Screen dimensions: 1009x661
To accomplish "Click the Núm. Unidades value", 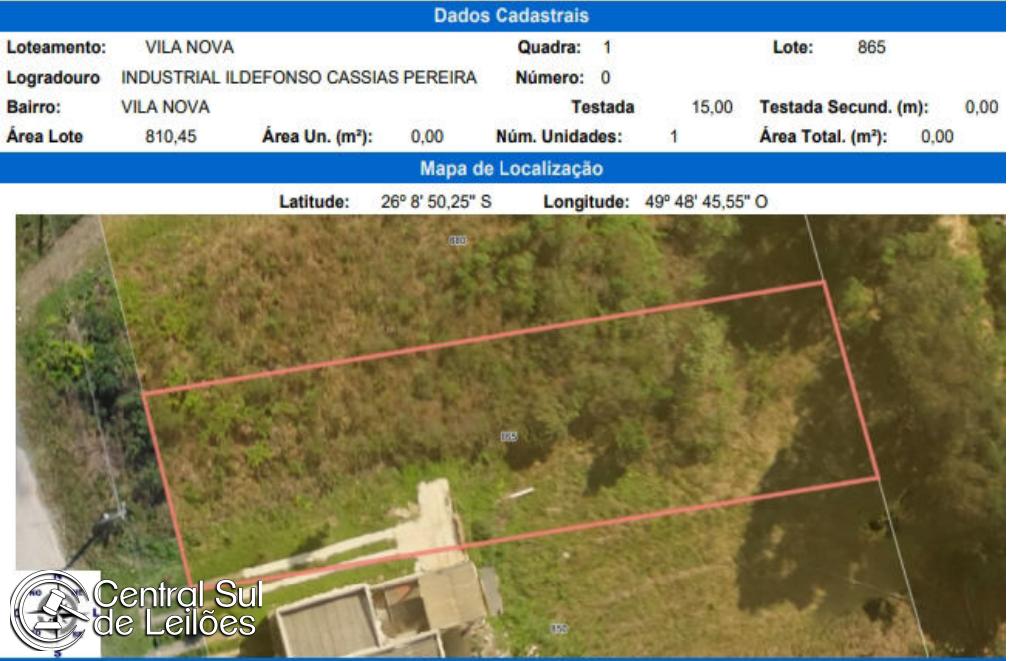I will pos(673,137).
